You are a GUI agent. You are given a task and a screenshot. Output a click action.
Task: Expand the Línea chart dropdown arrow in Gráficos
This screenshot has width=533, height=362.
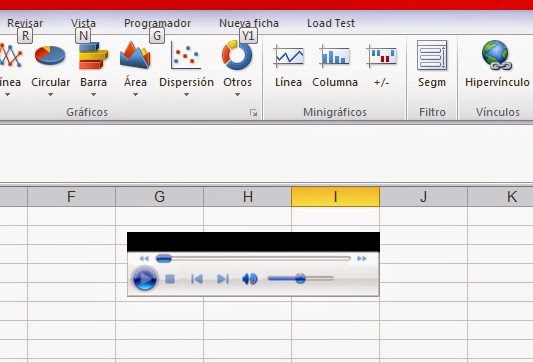[7, 95]
